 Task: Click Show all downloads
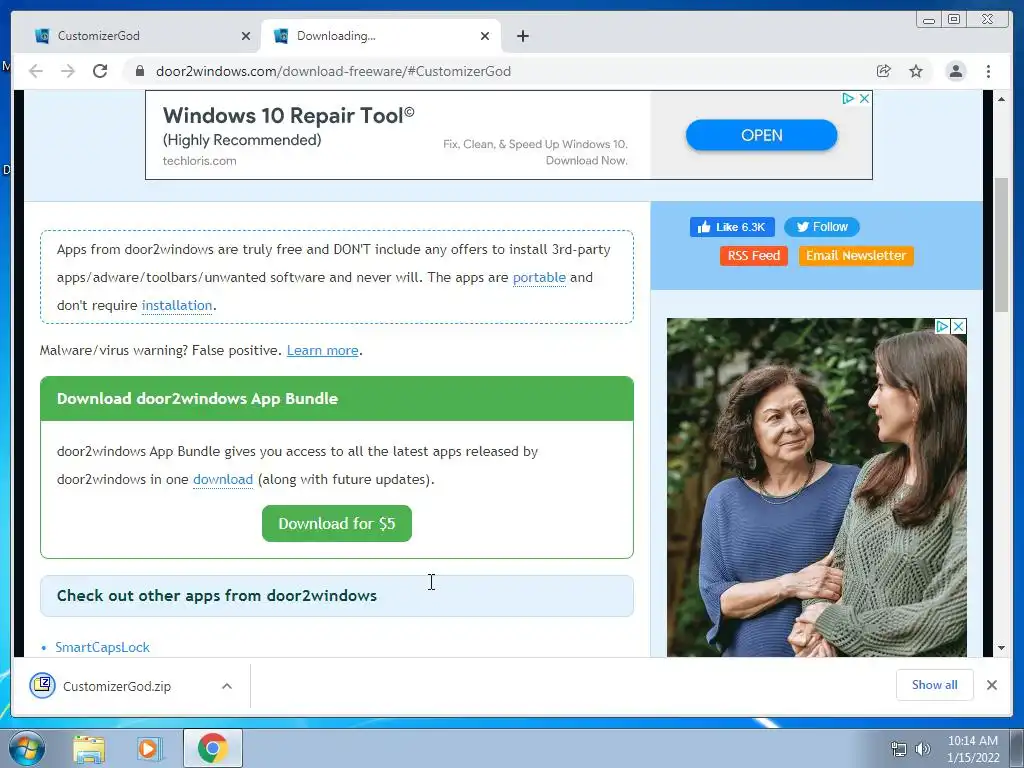[935, 684]
